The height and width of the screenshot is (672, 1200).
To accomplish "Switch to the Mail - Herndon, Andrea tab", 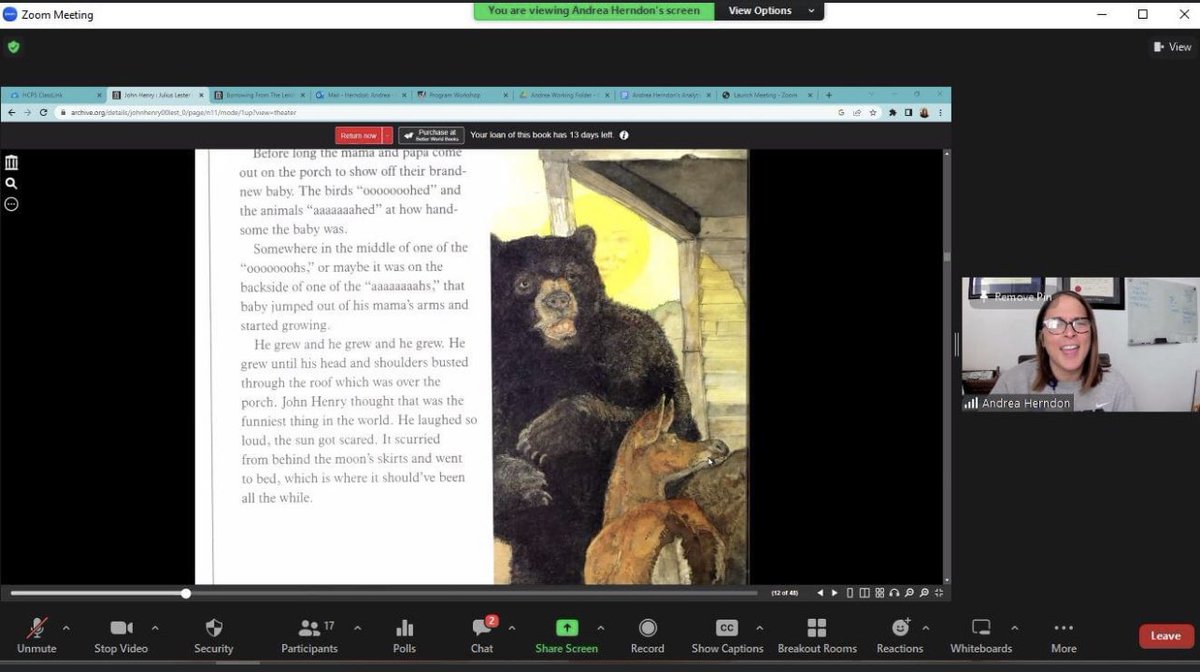I will point(360,95).
